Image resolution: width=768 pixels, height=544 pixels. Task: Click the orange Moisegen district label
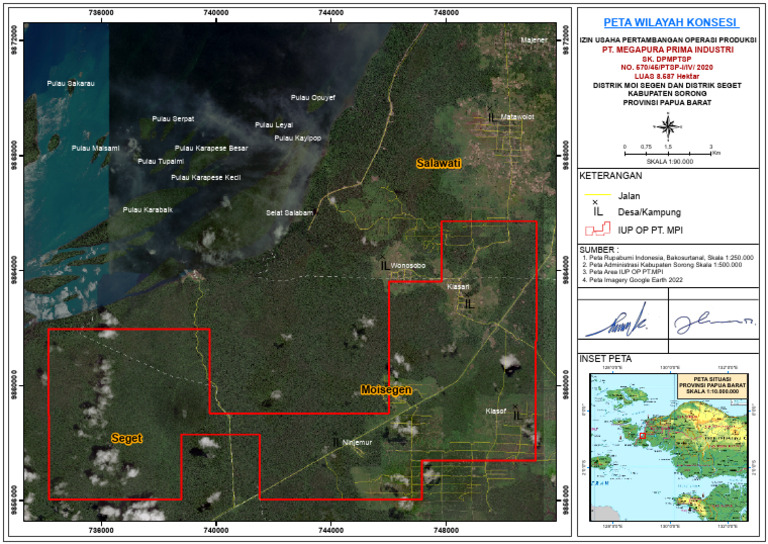tap(386, 390)
